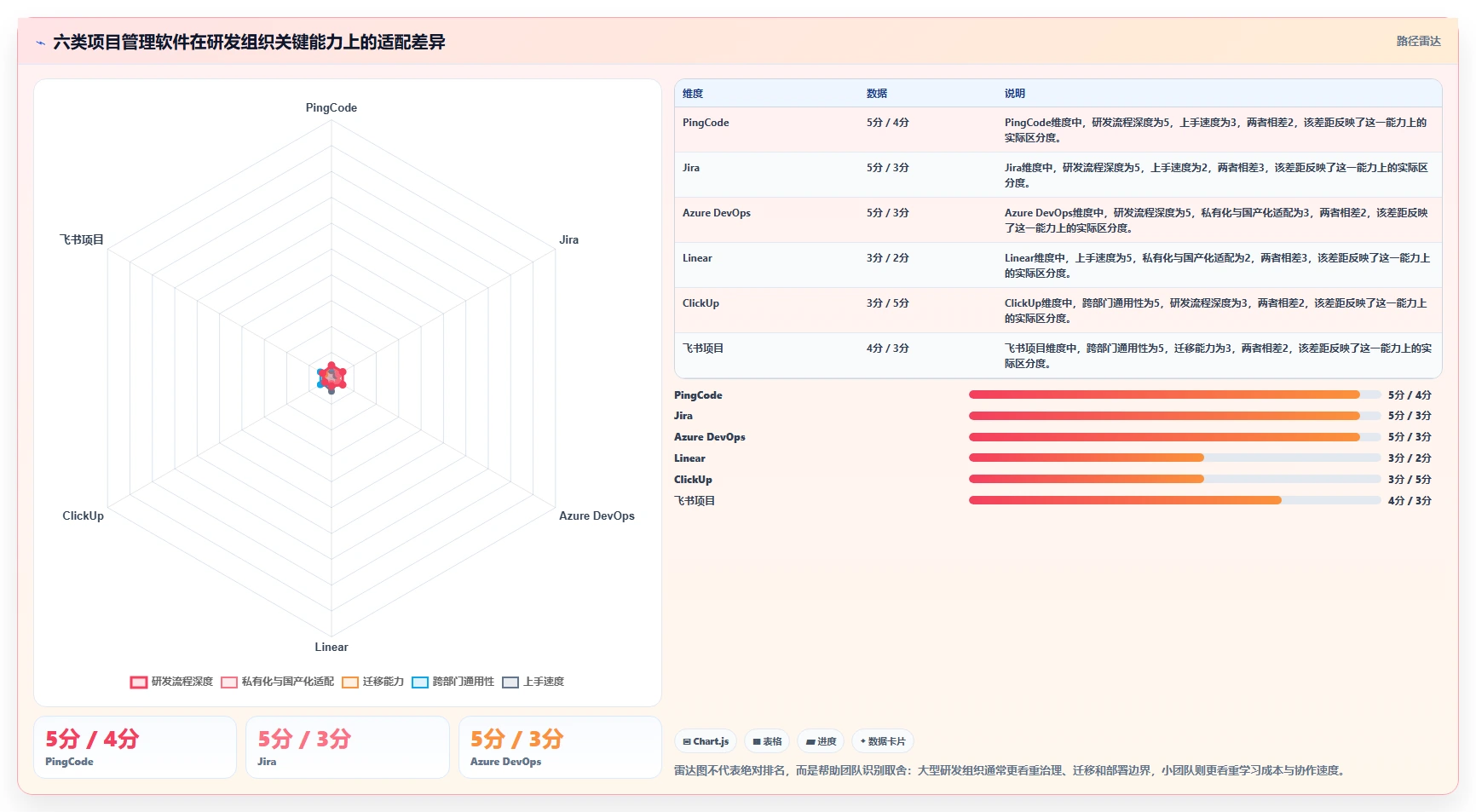Click the Linear description text in the table

pos(1217,266)
